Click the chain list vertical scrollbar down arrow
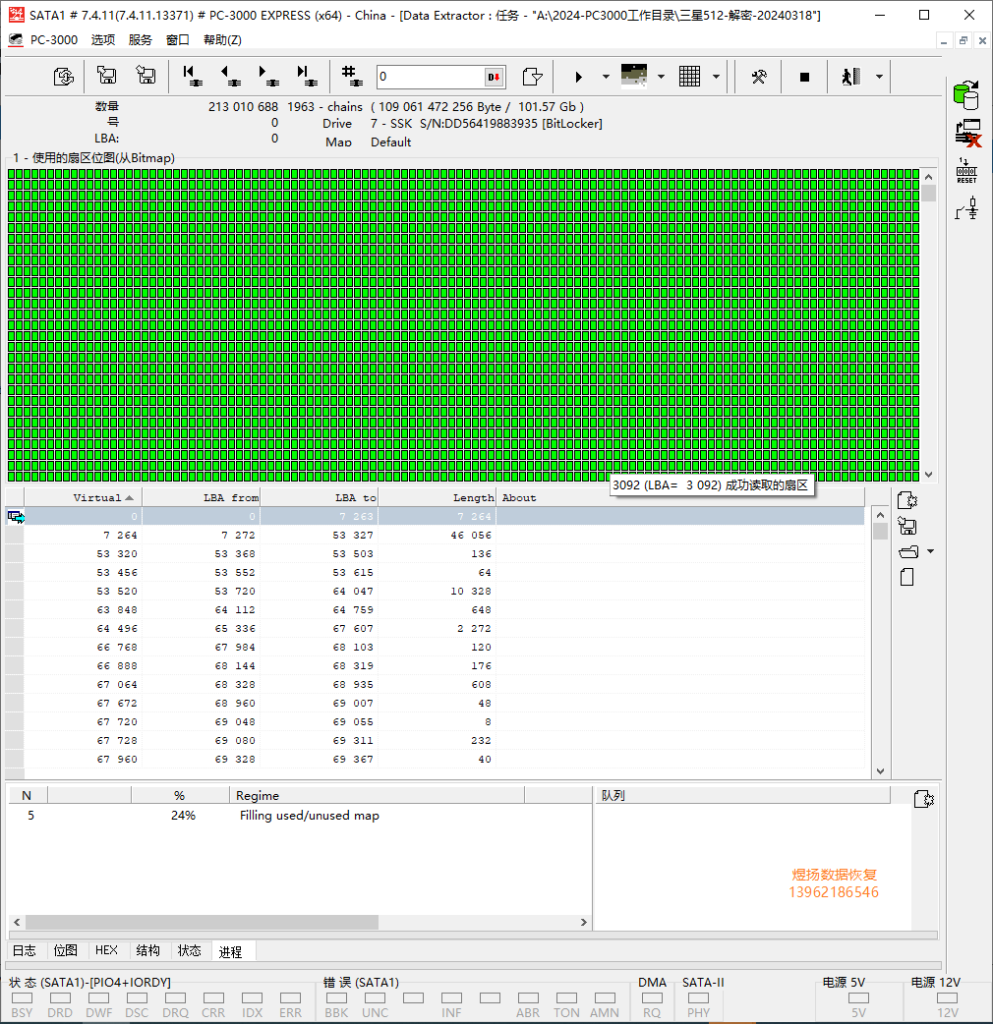993x1024 pixels. pyautogui.click(x=880, y=771)
